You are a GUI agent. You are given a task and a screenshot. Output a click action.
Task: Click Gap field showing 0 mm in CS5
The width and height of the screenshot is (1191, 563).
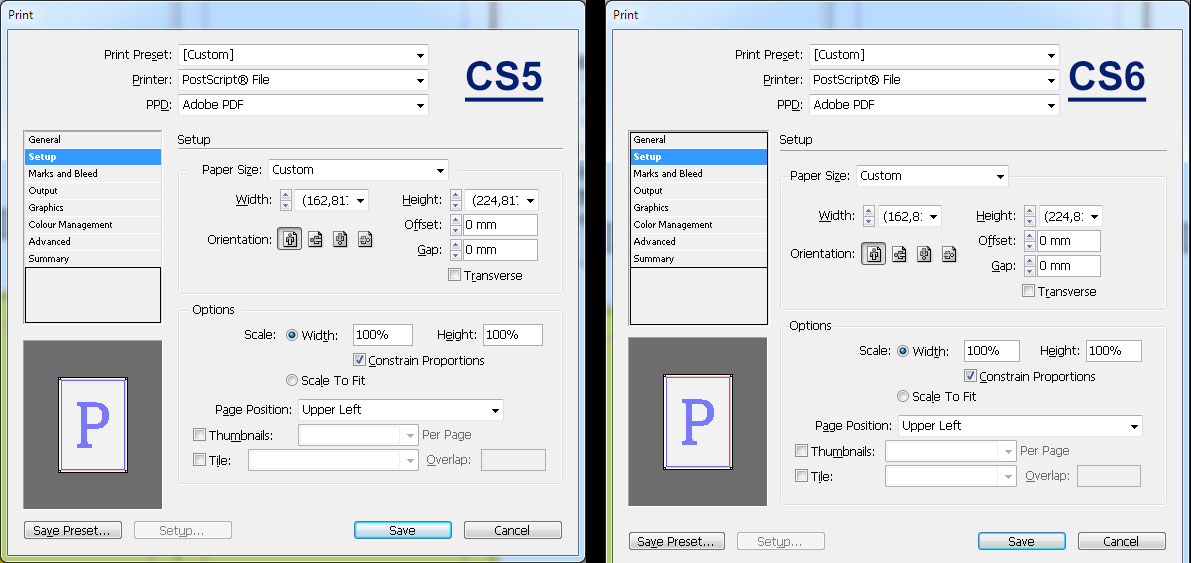pos(500,250)
